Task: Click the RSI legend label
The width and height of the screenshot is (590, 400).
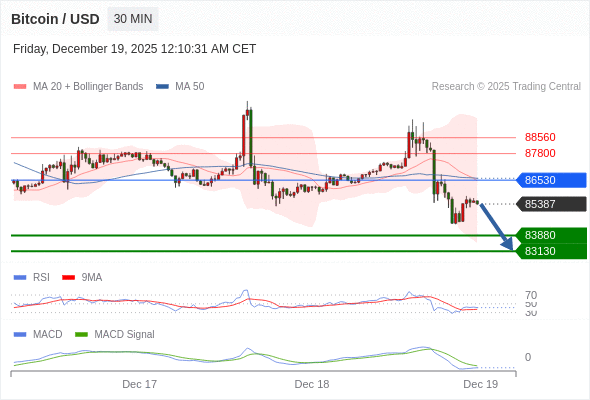Action: click(x=41, y=278)
